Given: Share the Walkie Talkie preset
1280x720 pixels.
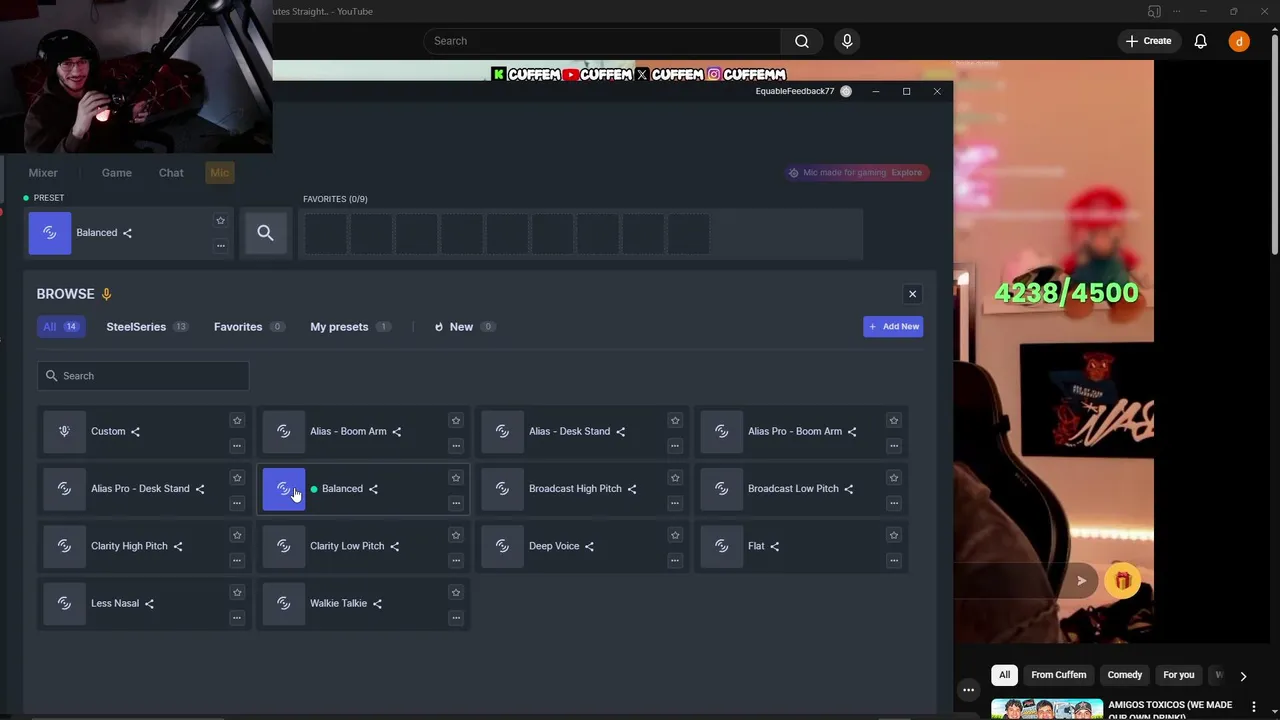Looking at the screenshot, I should click(x=377, y=603).
